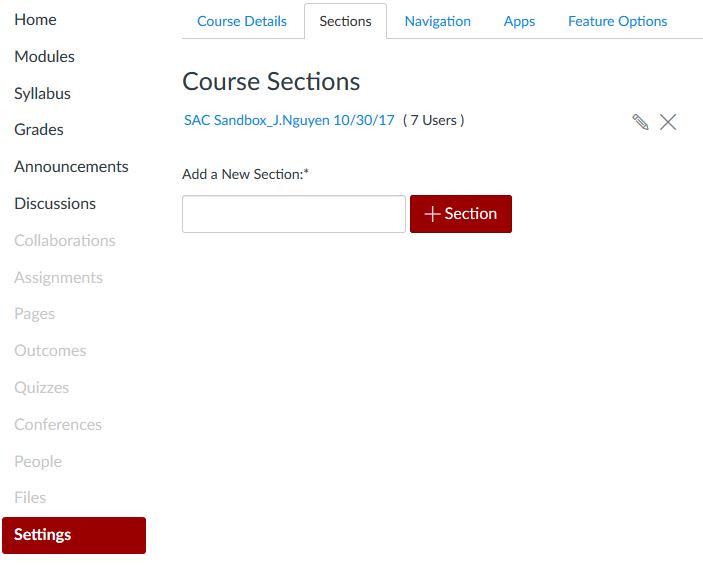Viewport: 703px width, 568px height.
Task: Open Quizzes from the sidebar
Action: click(x=41, y=388)
